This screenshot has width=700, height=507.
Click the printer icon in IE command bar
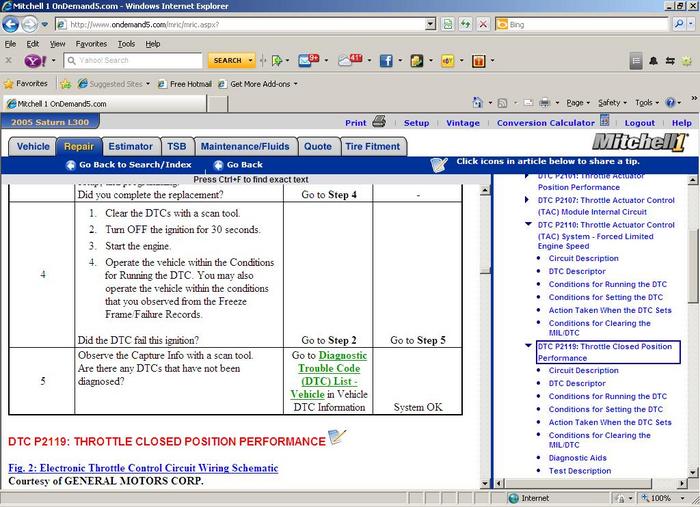[x=544, y=103]
